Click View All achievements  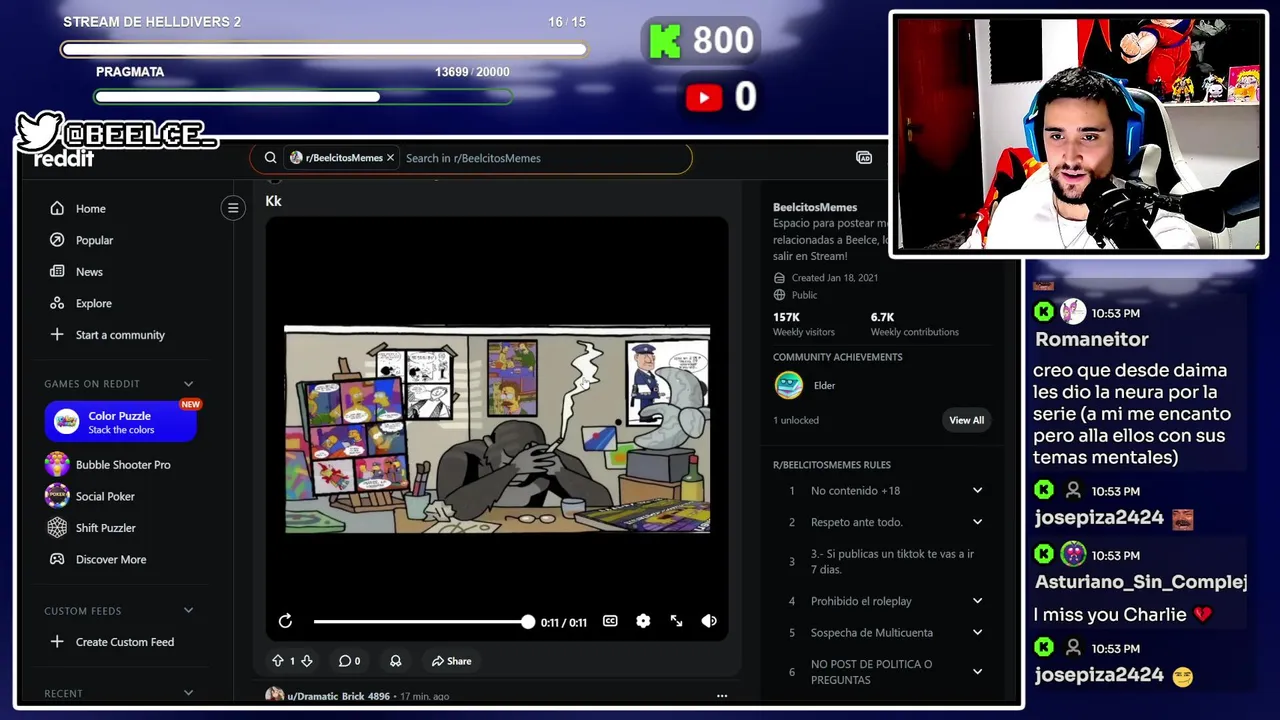(x=966, y=420)
